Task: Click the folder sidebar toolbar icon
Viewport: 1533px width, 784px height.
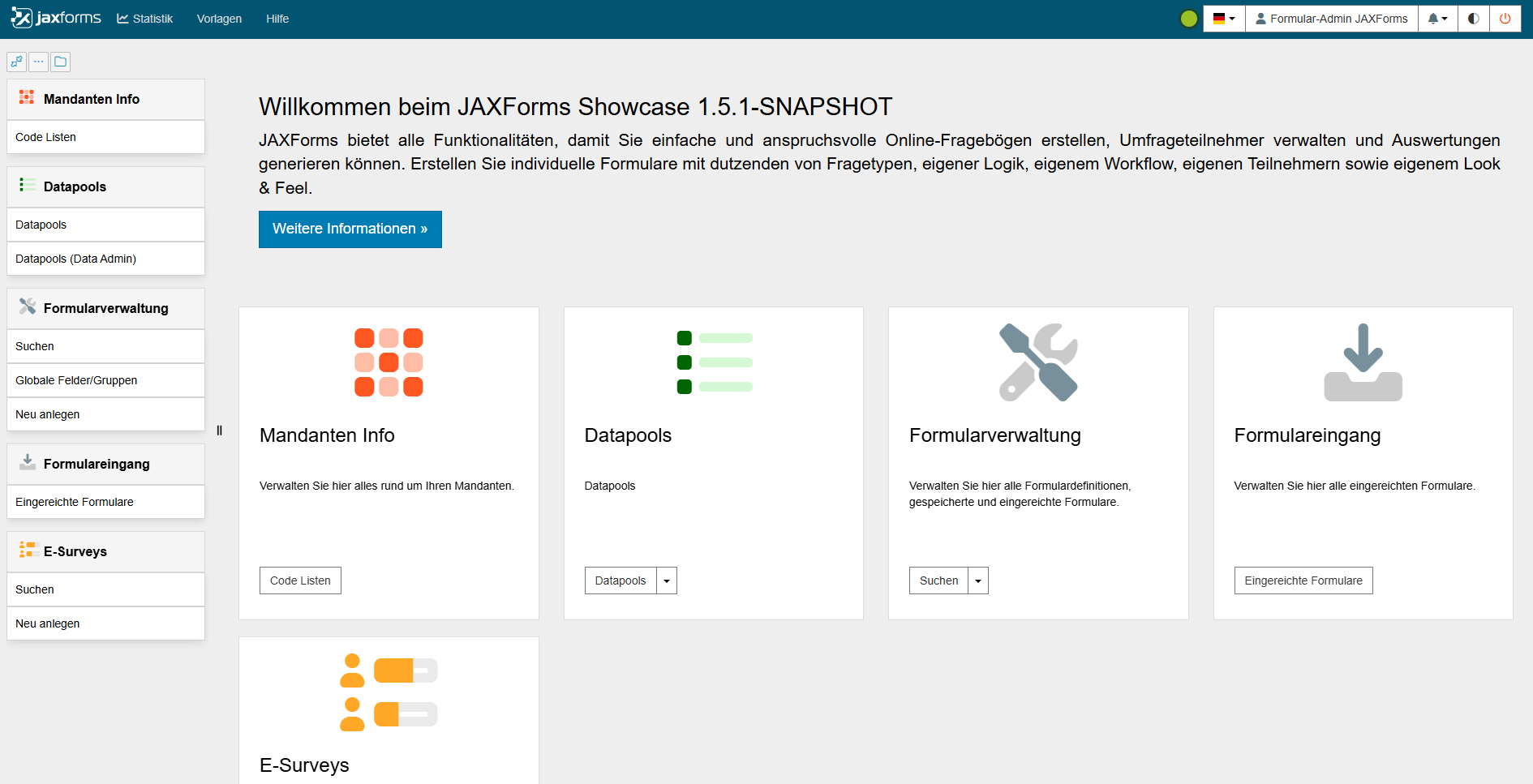Action: (x=60, y=62)
